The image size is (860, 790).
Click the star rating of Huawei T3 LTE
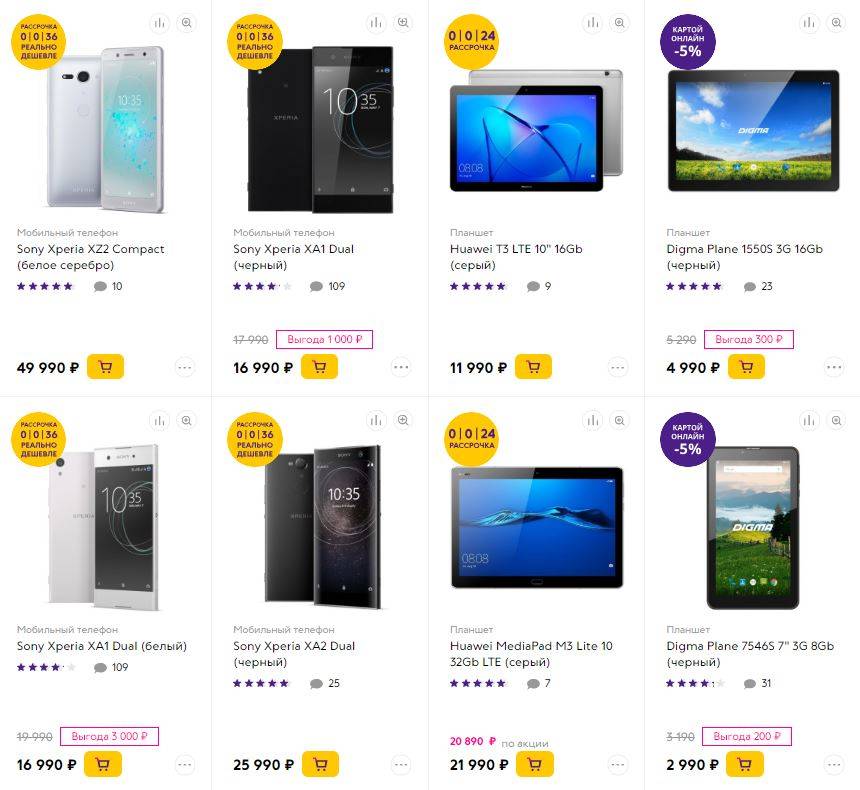click(x=478, y=287)
